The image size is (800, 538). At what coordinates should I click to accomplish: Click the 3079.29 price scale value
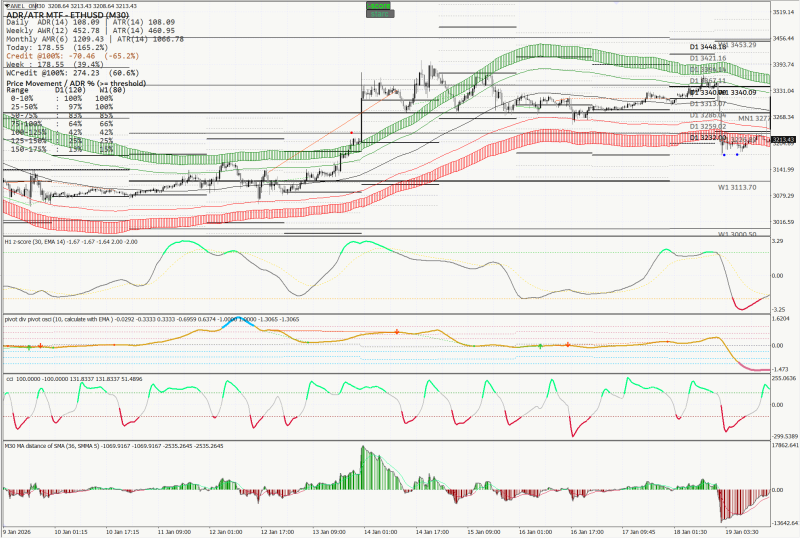[x=784, y=195]
